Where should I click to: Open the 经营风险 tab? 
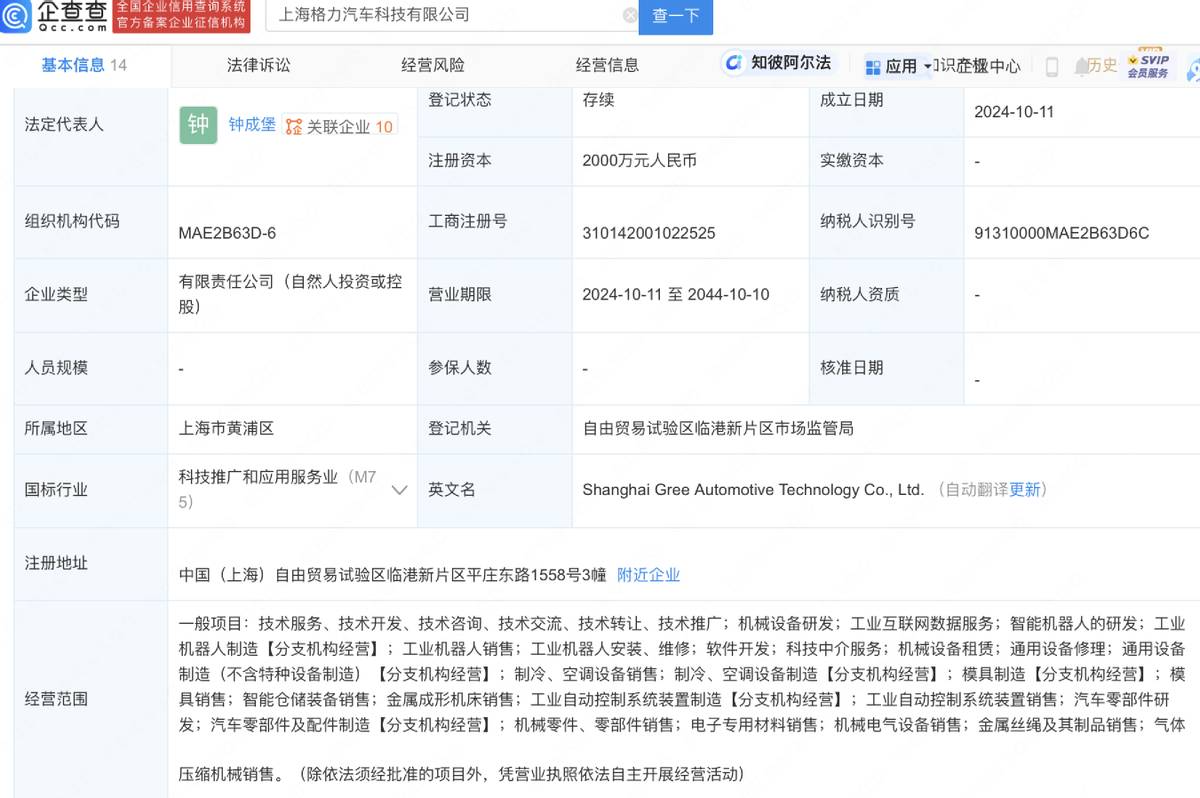coord(433,65)
